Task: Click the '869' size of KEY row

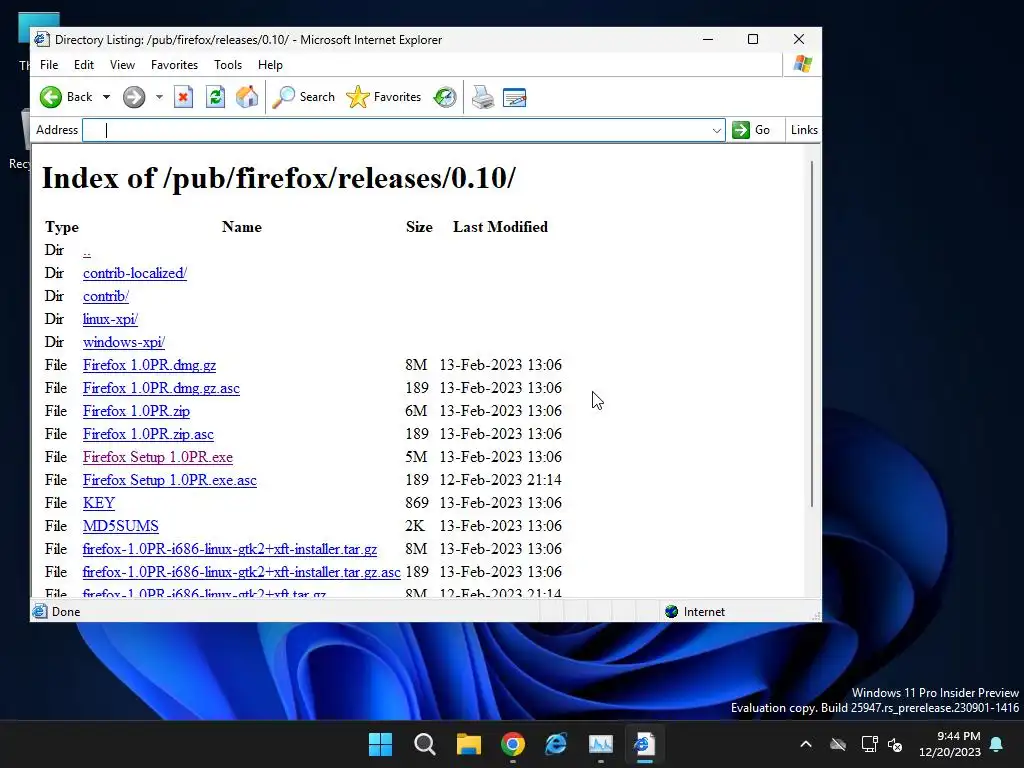Action: [x=417, y=503]
